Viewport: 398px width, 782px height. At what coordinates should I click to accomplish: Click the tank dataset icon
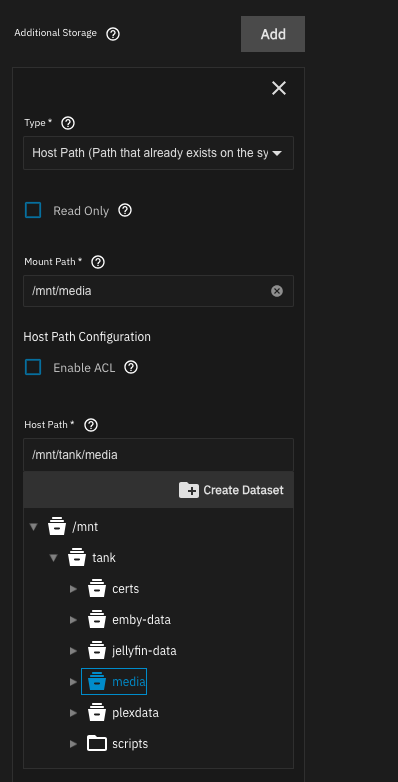77,558
